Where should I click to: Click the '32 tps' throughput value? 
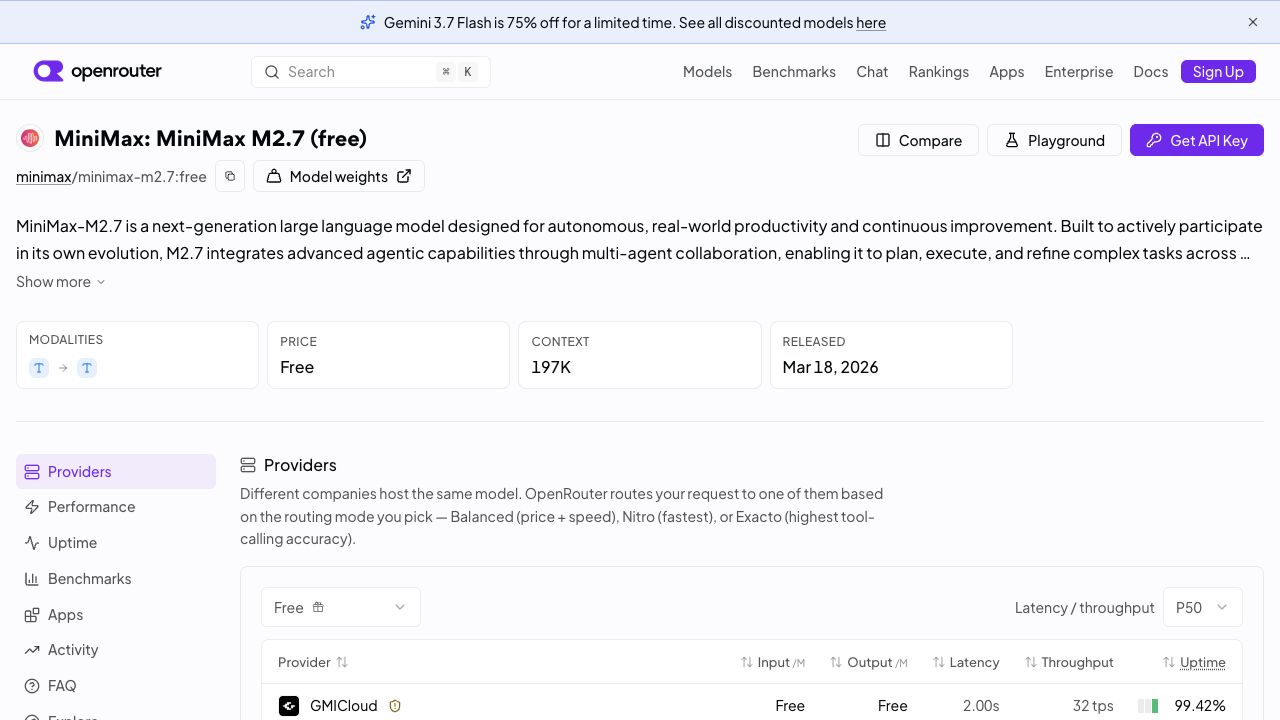(1093, 706)
